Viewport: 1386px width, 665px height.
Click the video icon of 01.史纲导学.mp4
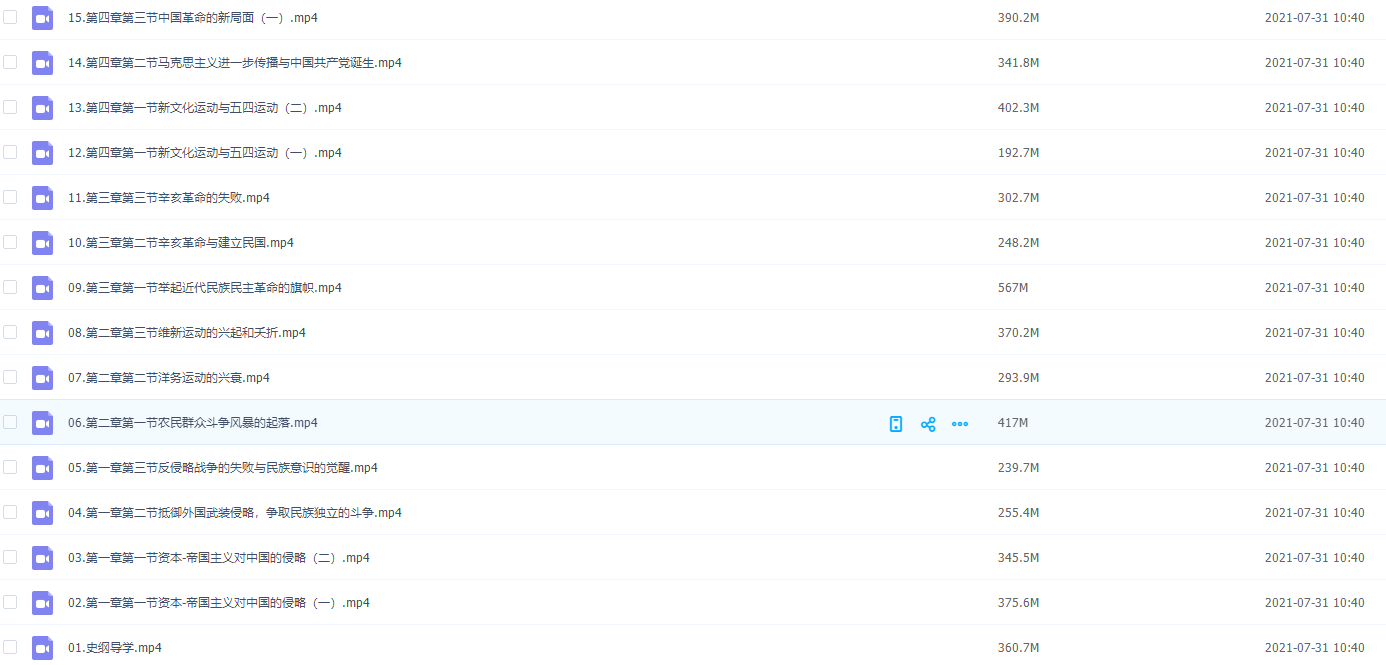(42, 647)
